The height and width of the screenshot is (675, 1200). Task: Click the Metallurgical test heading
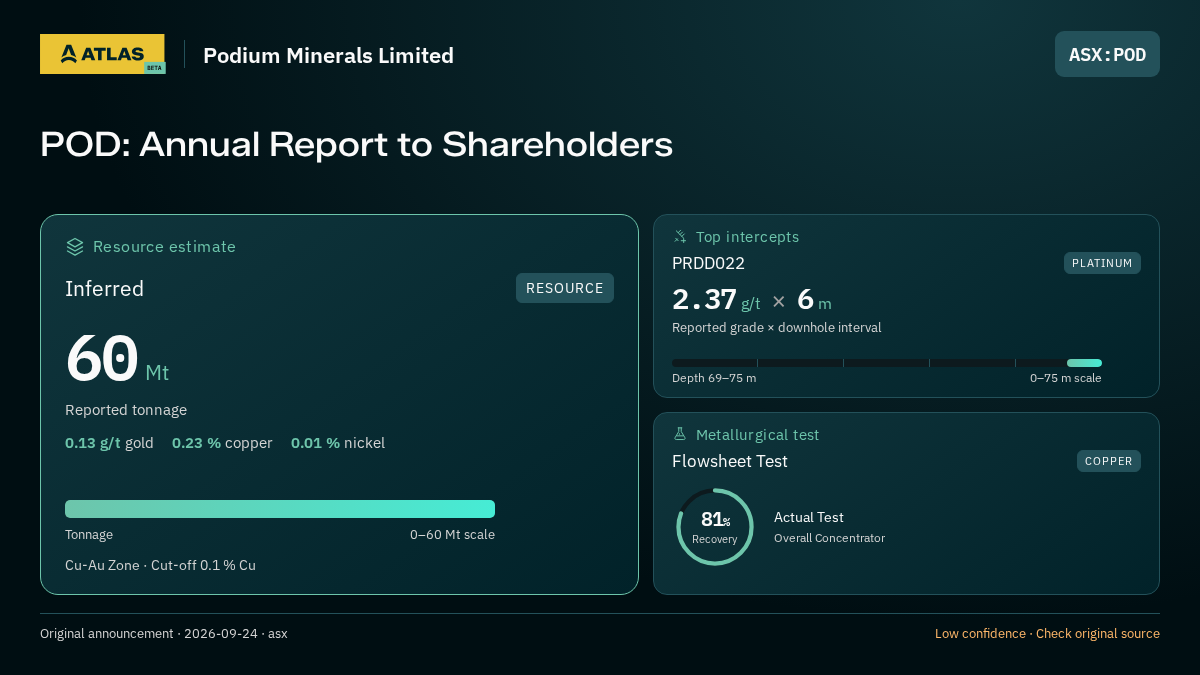[757, 435]
